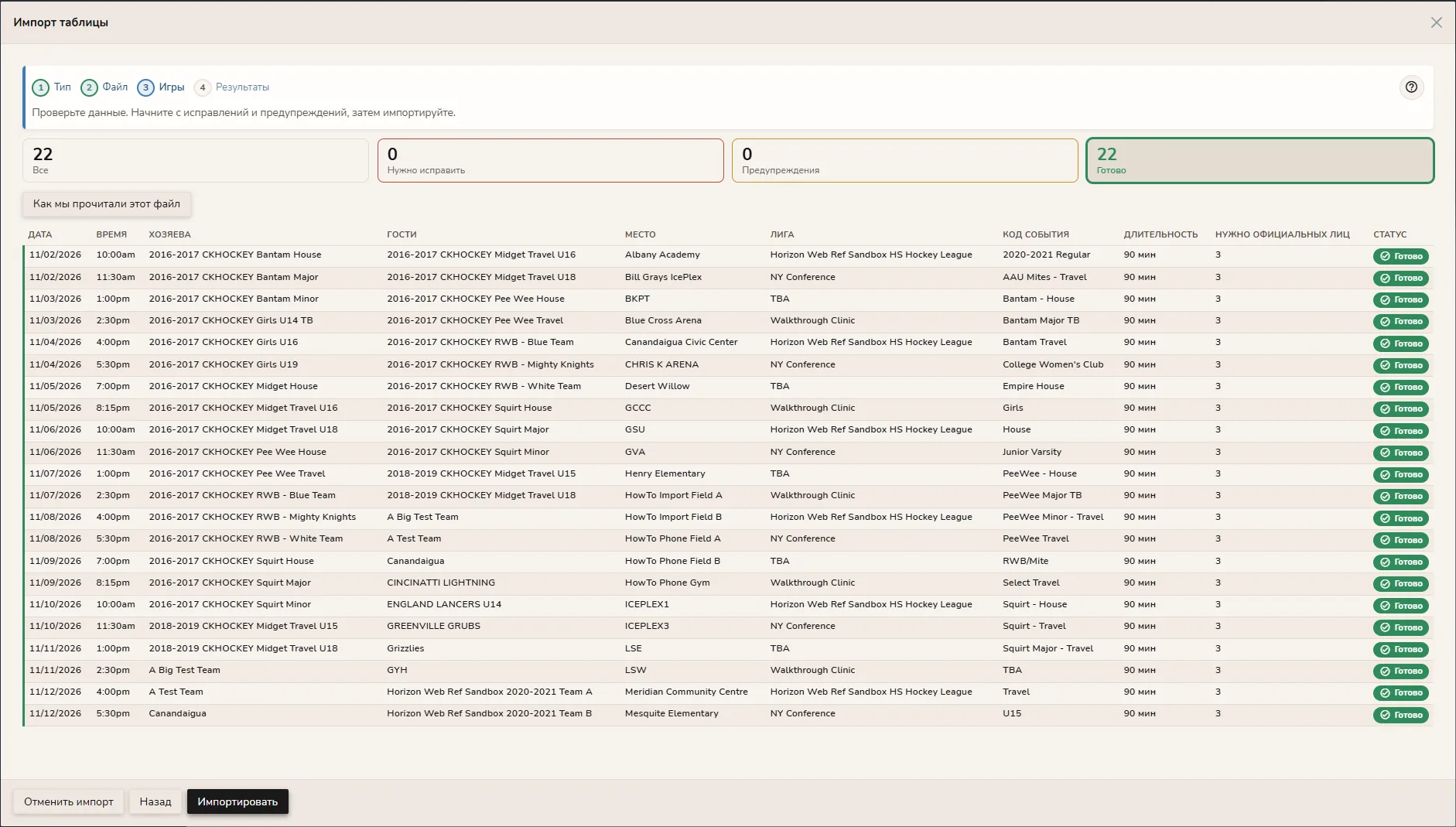Click the КОД СОБЫТИЯ column header
Image resolution: width=1456 pixels, height=827 pixels.
click(x=1036, y=234)
